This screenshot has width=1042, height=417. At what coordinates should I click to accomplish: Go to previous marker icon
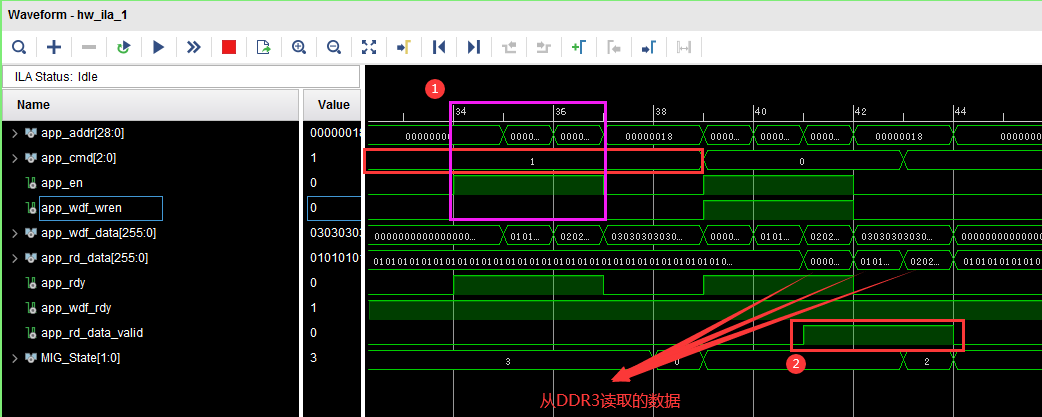pyautogui.click(x=613, y=47)
